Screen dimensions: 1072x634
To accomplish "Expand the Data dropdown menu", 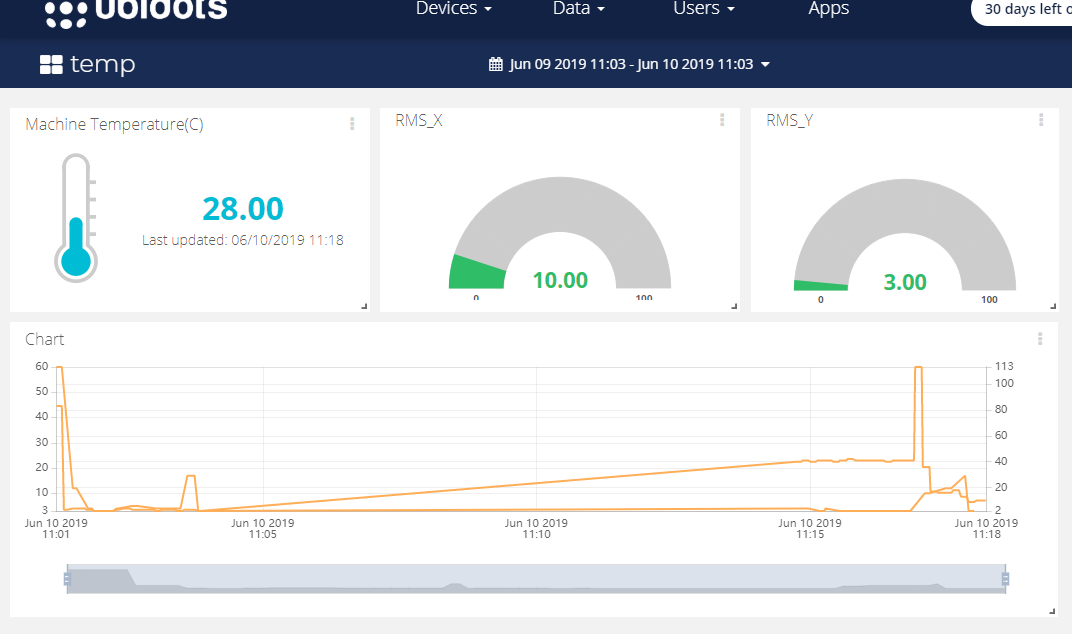I will coord(579,9).
